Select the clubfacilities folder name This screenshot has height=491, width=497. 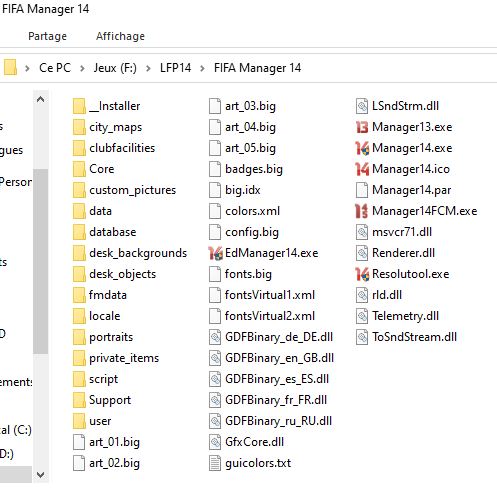pyautogui.click(x=122, y=148)
